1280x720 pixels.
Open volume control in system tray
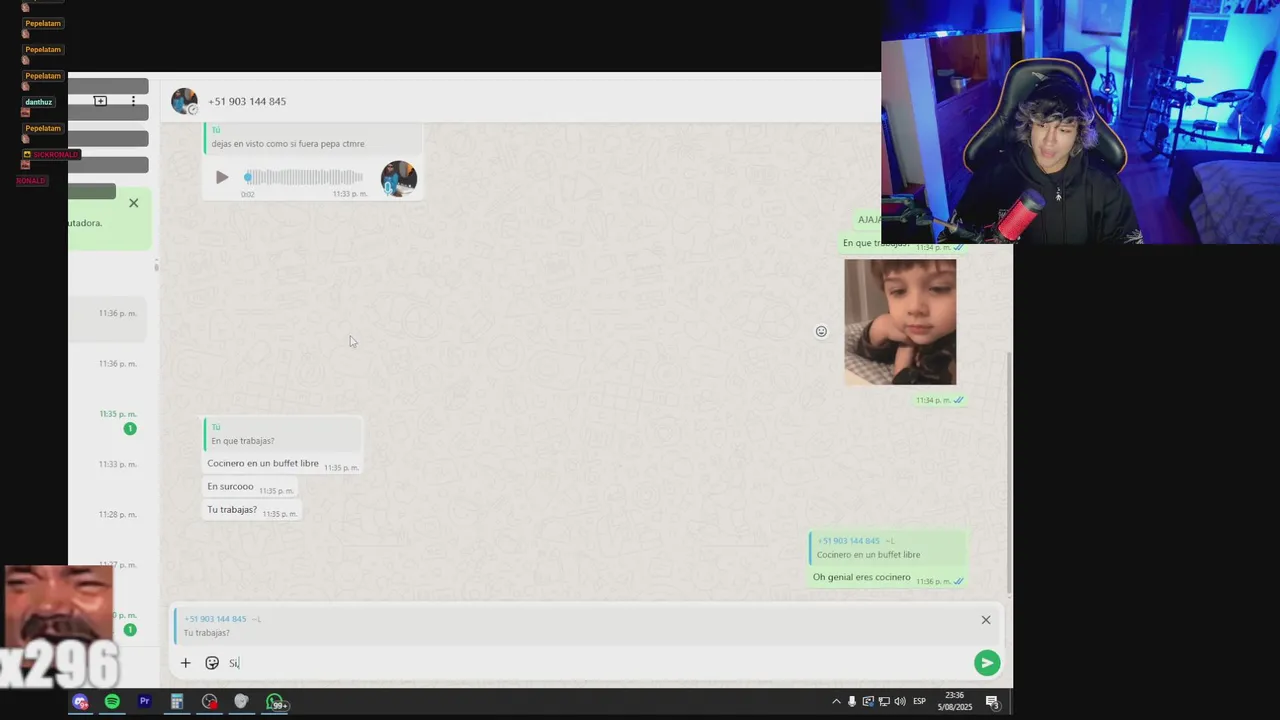point(900,702)
